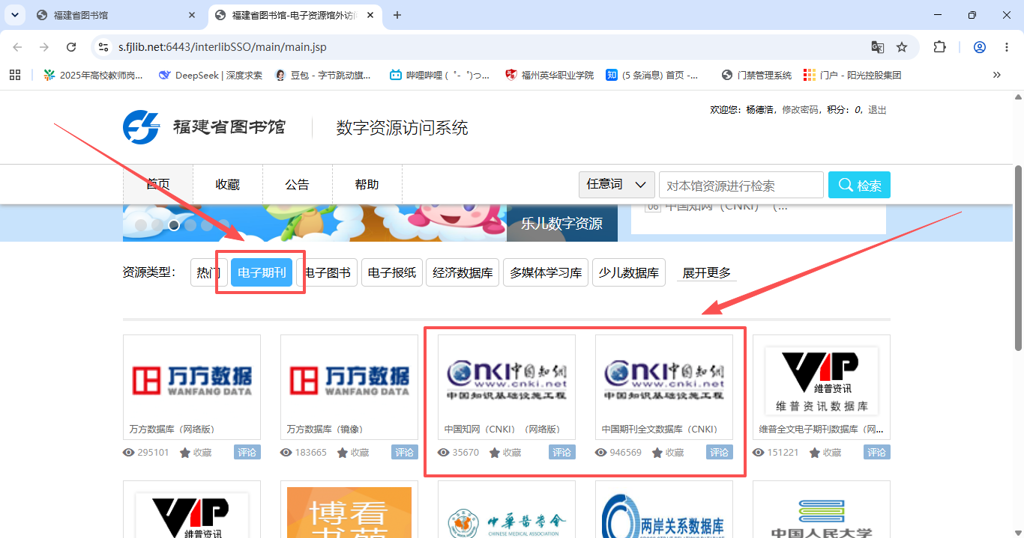Select the 电子期刊 resource type

coord(261,272)
